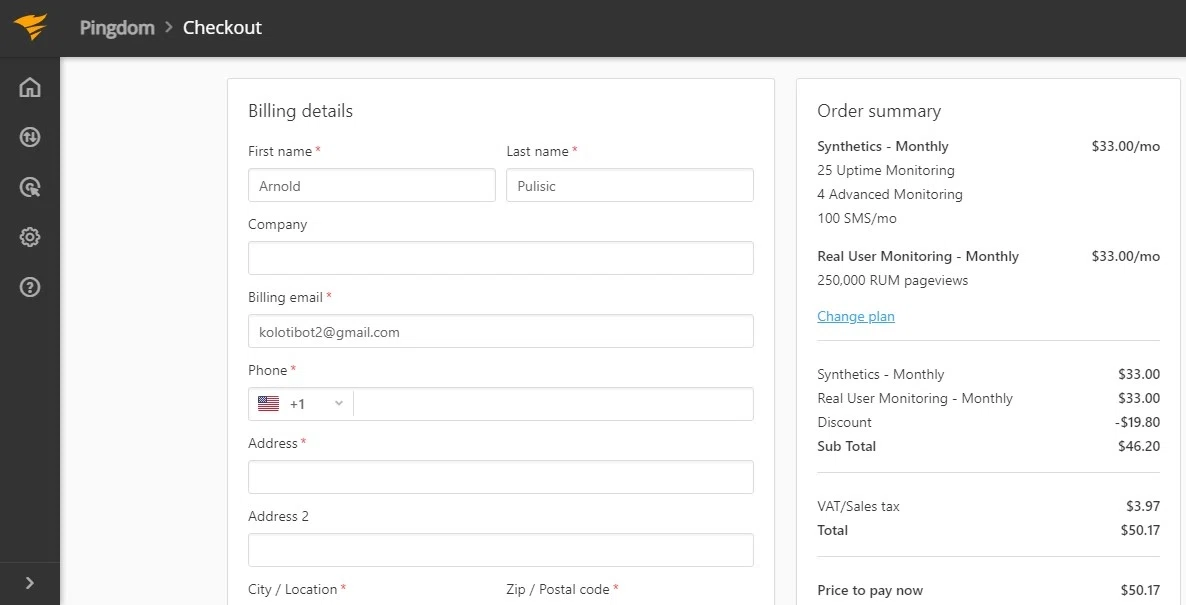Image resolution: width=1186 pixels, height=605 pixels.
Task: Focus the Billing email field
Action: point(501,331)
